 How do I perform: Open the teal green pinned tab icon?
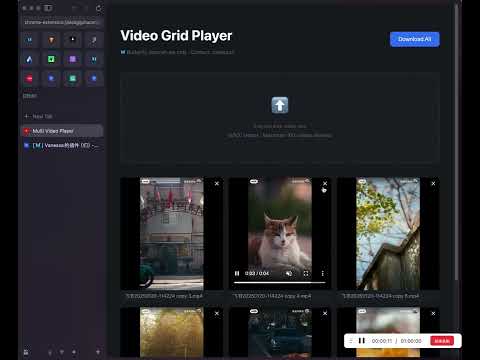72,79
